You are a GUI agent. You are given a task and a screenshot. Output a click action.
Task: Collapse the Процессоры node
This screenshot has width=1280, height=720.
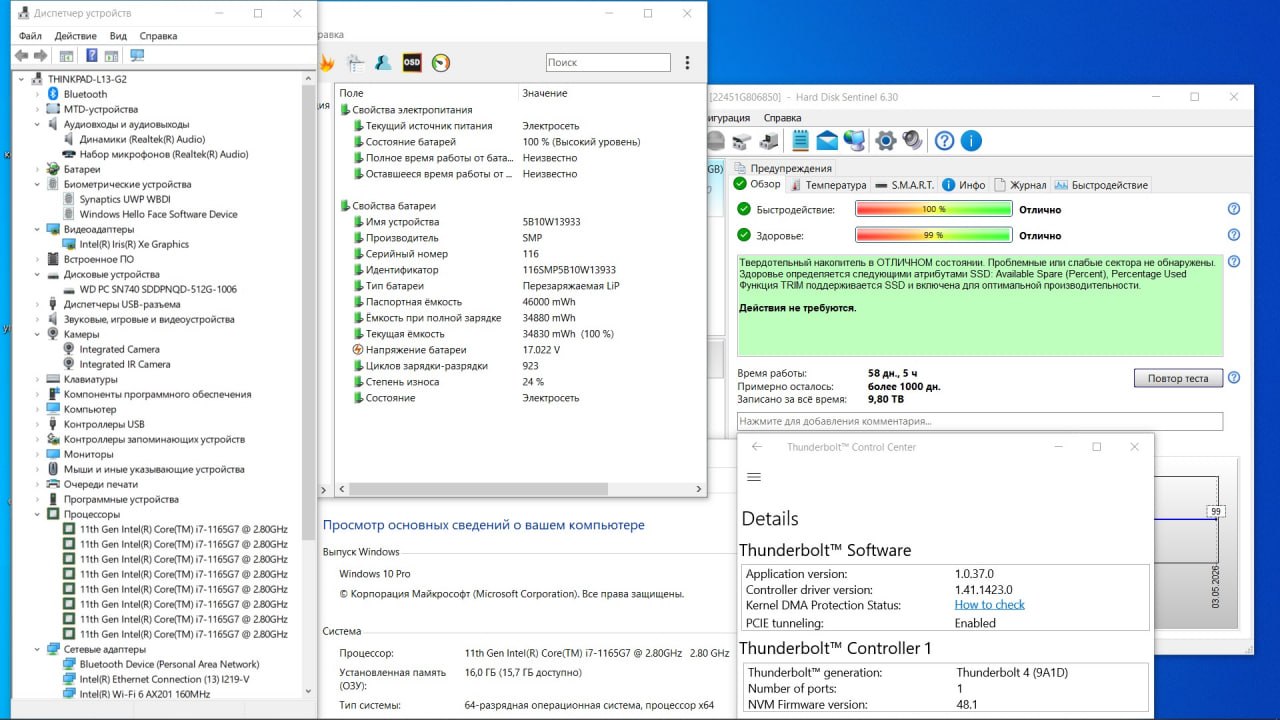[x=38, y=514]
